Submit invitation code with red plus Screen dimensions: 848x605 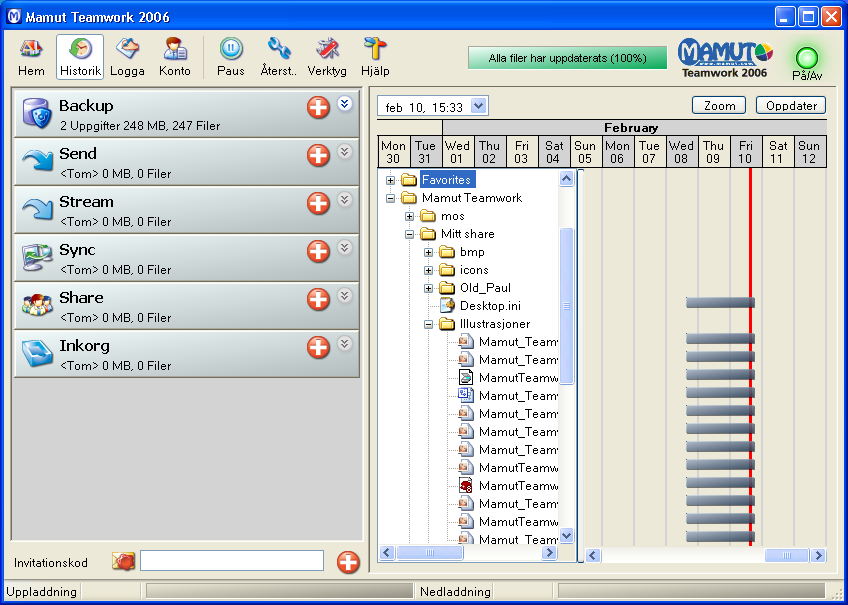(348, 562)
